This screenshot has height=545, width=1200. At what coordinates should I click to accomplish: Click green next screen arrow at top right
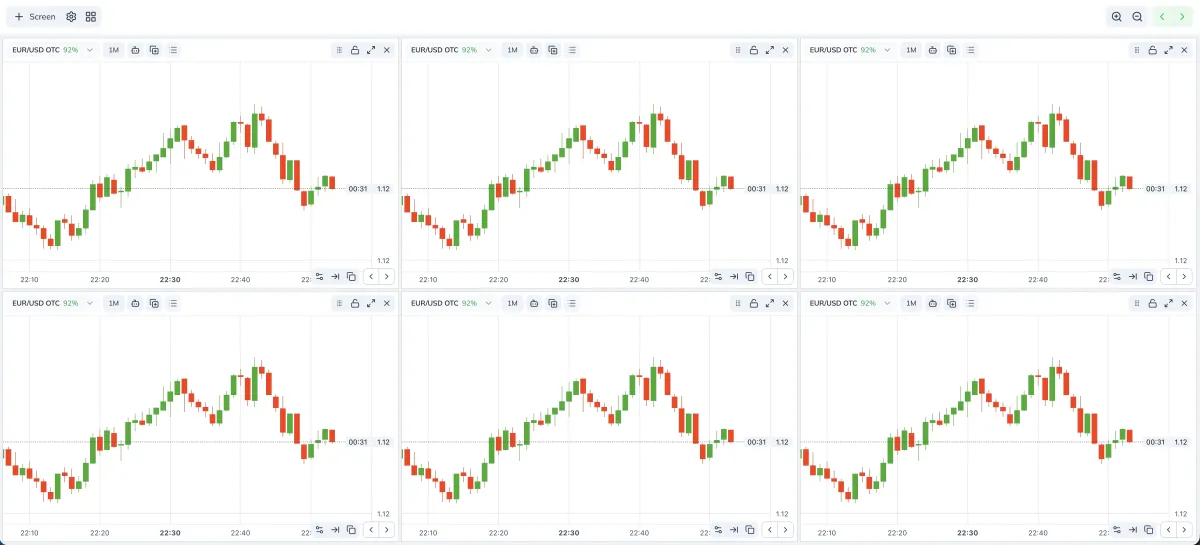(1182, 17)
